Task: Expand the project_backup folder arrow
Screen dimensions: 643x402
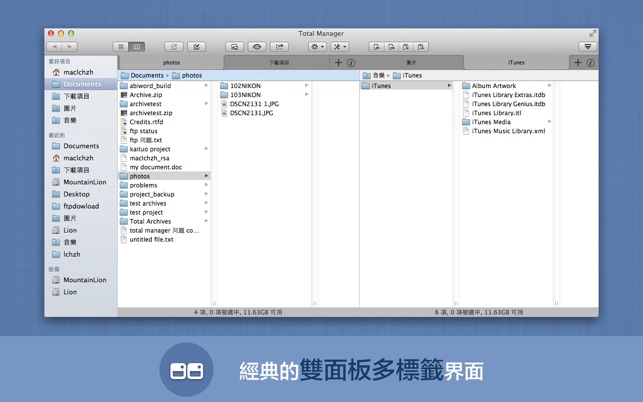Action: click(206, 194)
